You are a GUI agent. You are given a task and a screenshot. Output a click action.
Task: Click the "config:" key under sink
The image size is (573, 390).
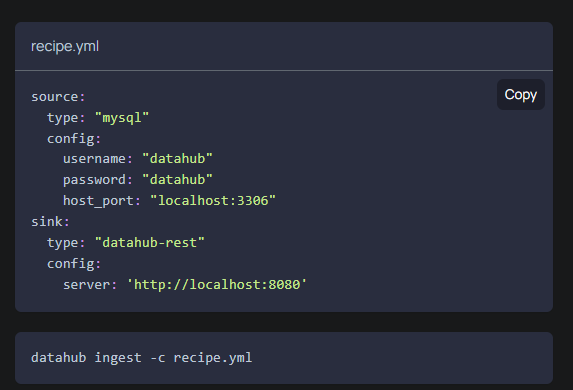click(74, 264)
